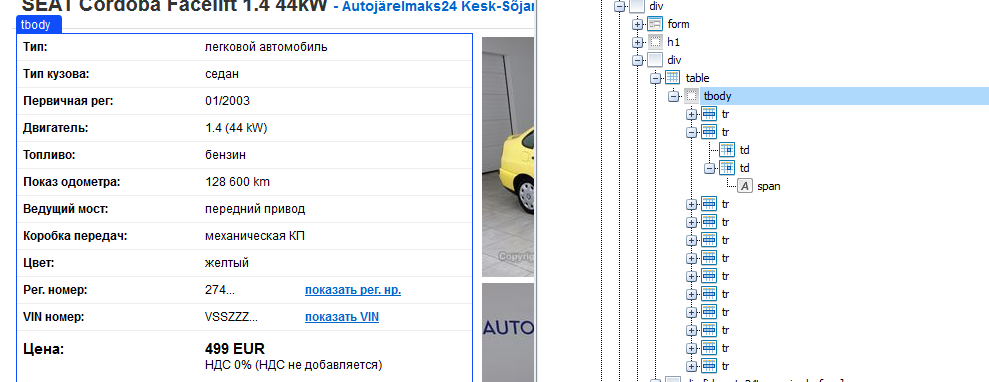
Task: Select the span tree item label
Action: 769,187
